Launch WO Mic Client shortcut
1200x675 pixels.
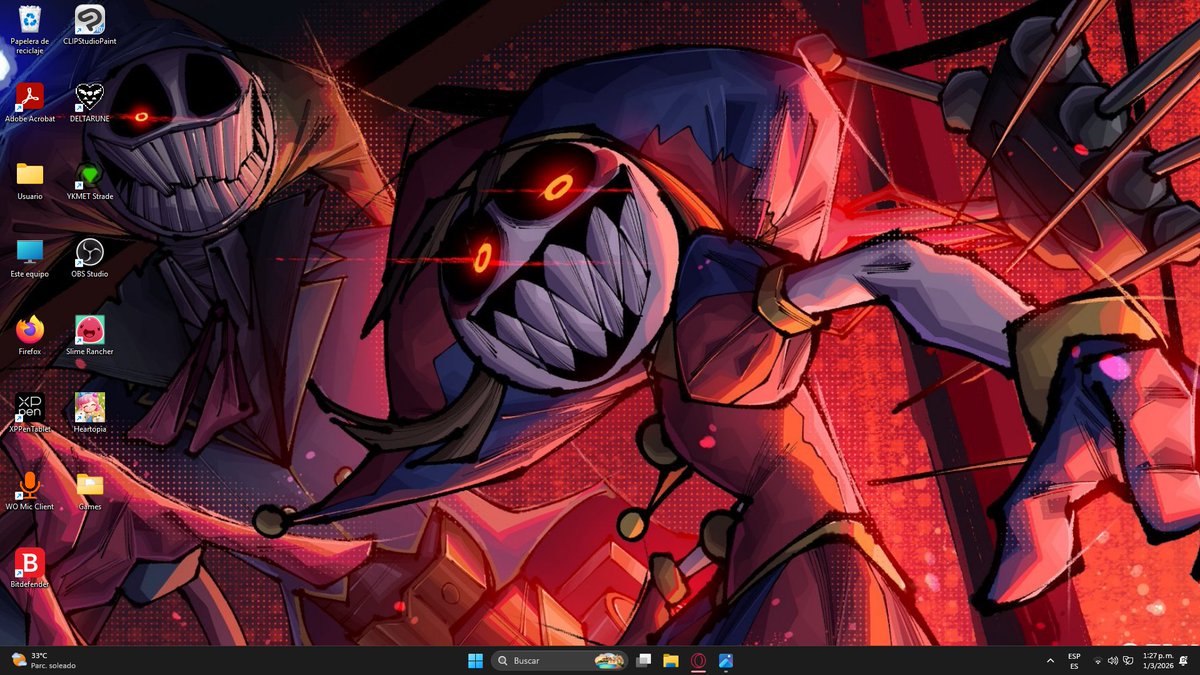(x=30, y=490)
